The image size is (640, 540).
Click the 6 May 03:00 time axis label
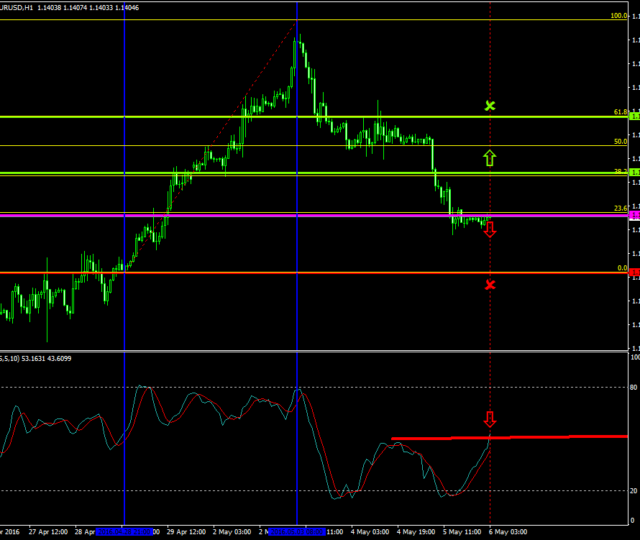click(509, 532)
